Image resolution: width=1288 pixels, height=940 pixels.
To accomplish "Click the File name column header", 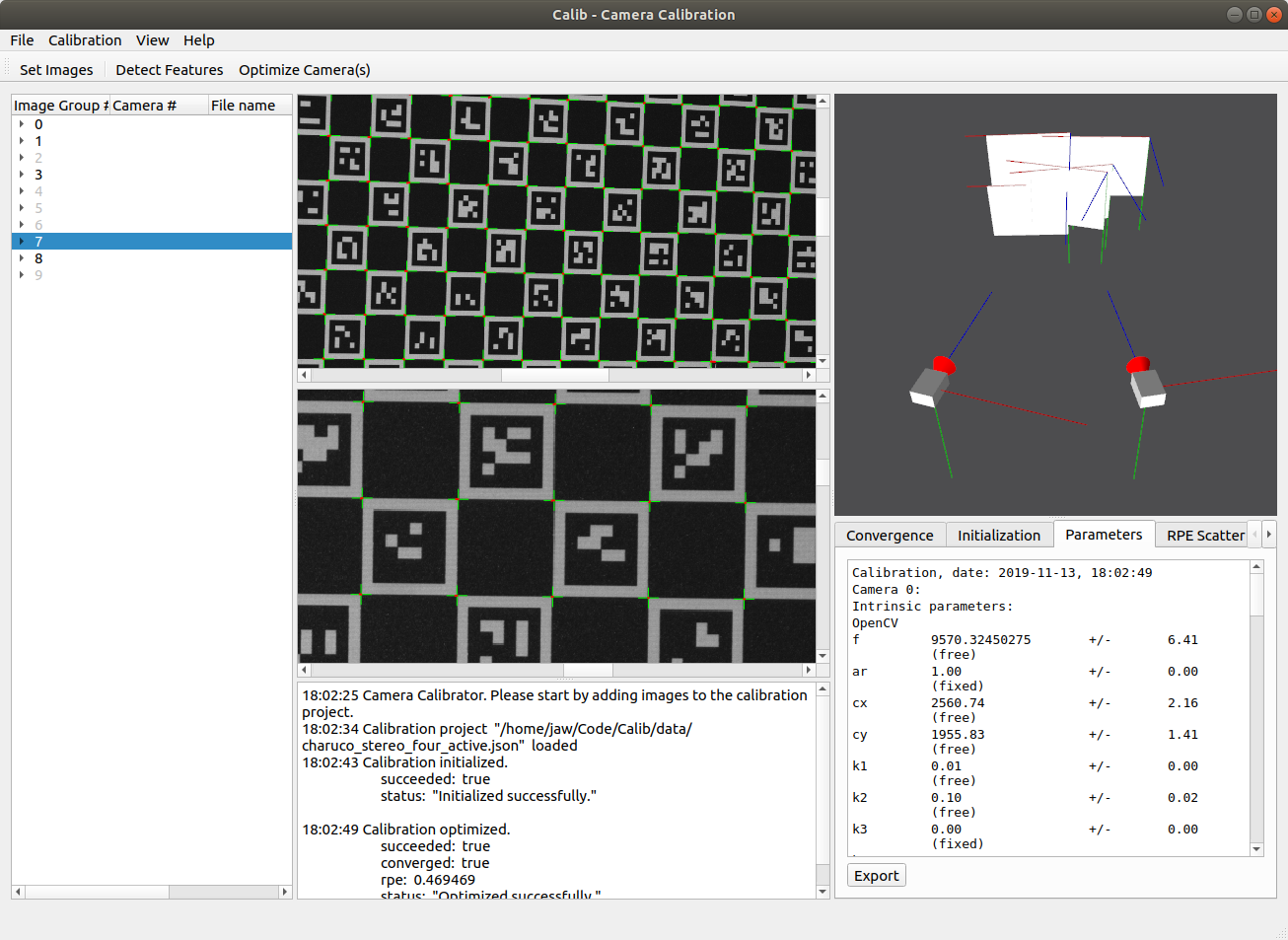I will (243, 106).
